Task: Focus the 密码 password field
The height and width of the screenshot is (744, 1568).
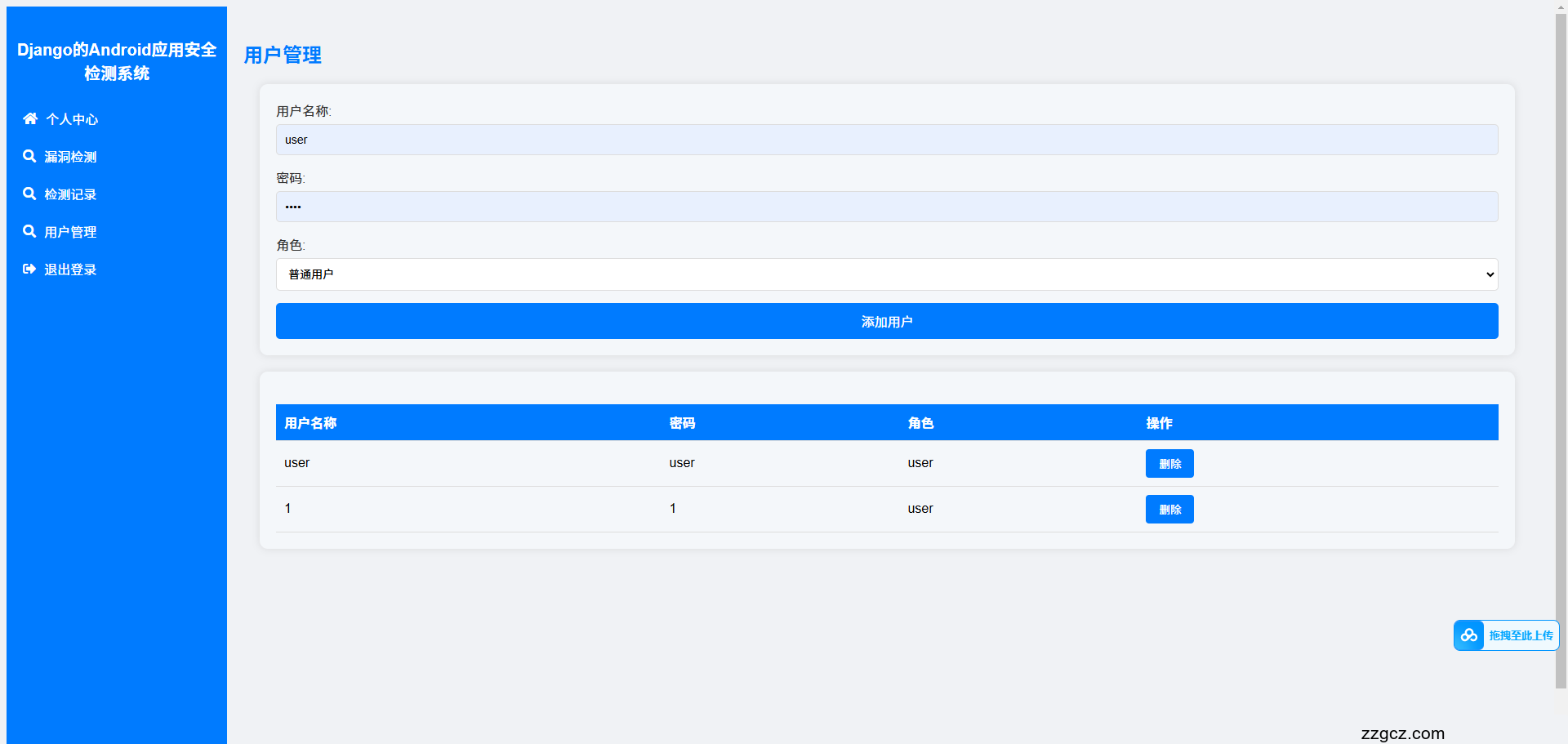Action: click(x=886, y=207)
